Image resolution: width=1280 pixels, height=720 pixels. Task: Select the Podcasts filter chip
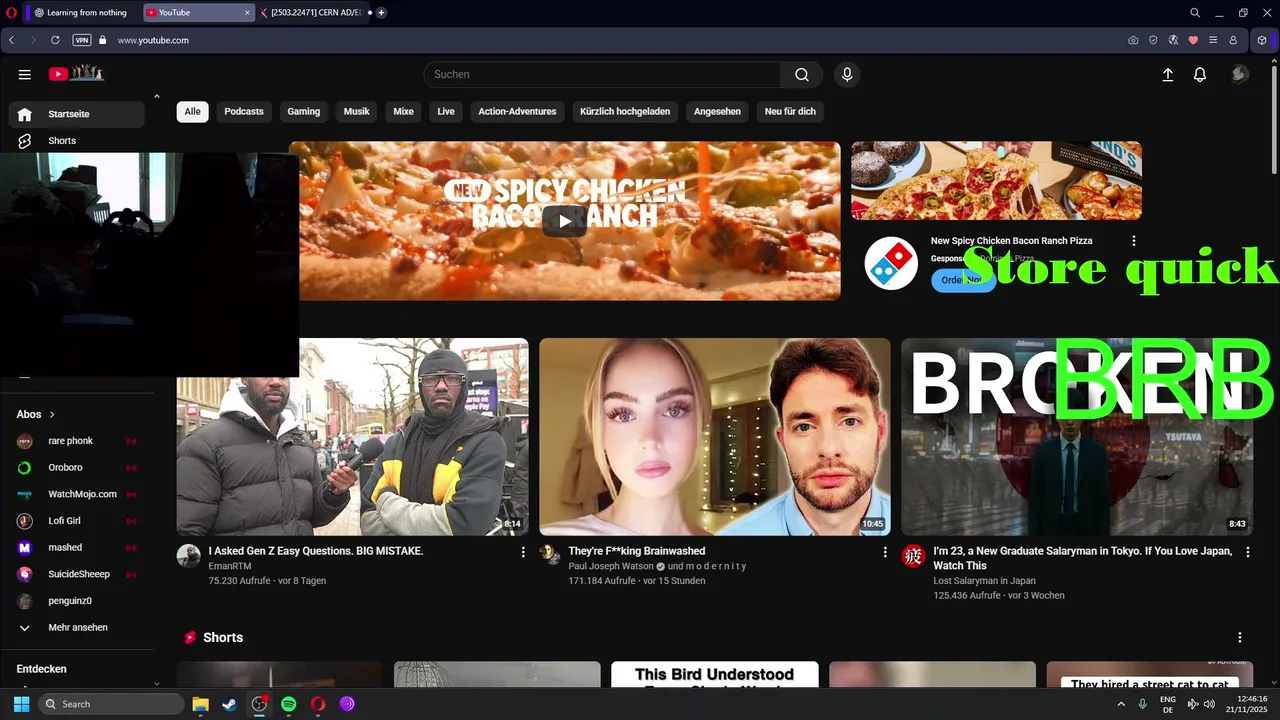[244, 111]
